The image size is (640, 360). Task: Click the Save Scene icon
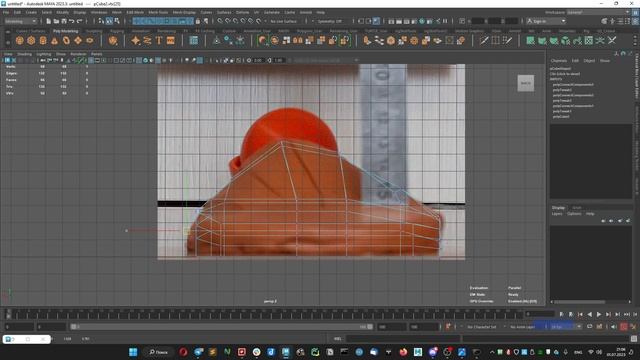pyautogui.click(x=64, y=21)
